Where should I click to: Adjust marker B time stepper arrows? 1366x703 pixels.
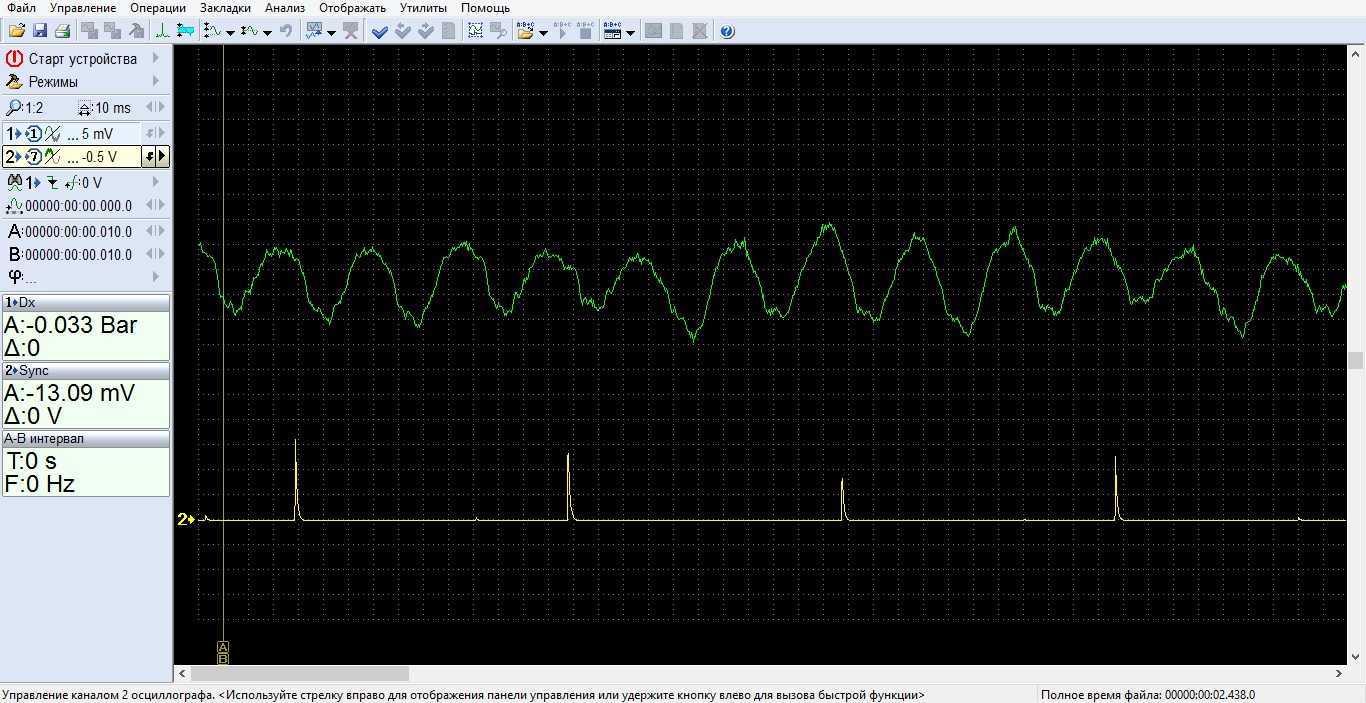156,254
